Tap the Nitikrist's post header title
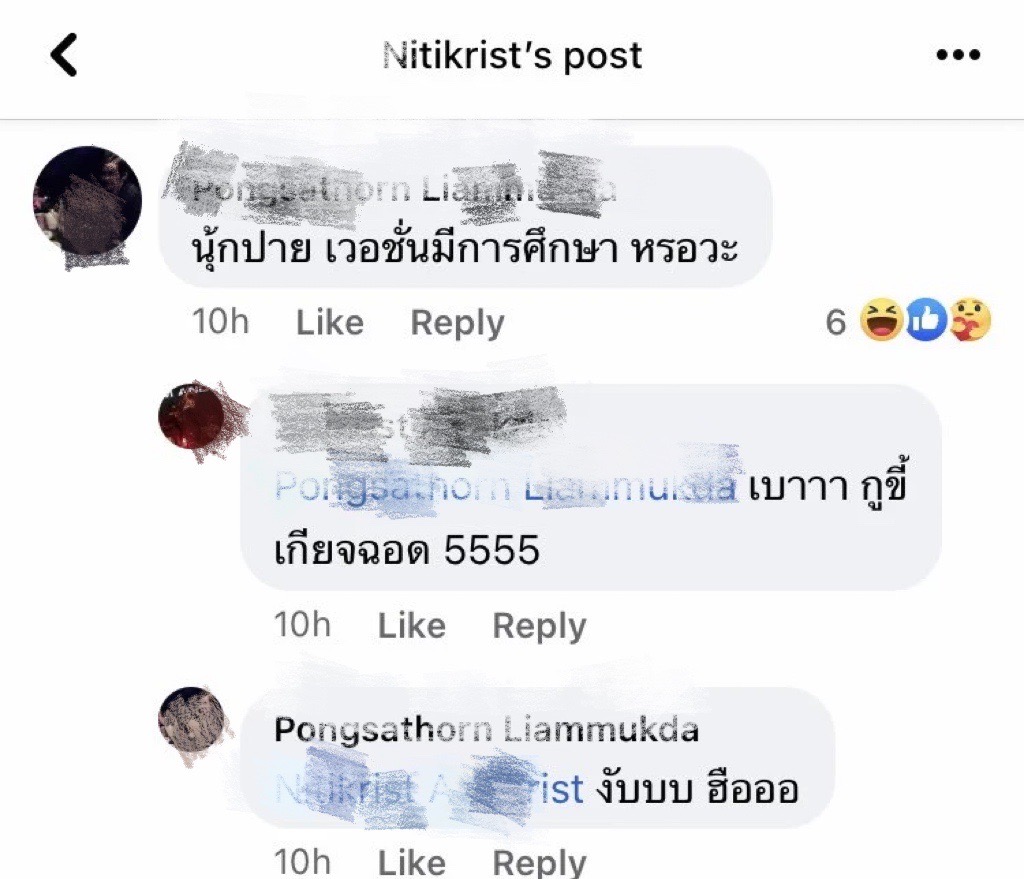This screenshot has height=879, width=1024. [512, 55]
